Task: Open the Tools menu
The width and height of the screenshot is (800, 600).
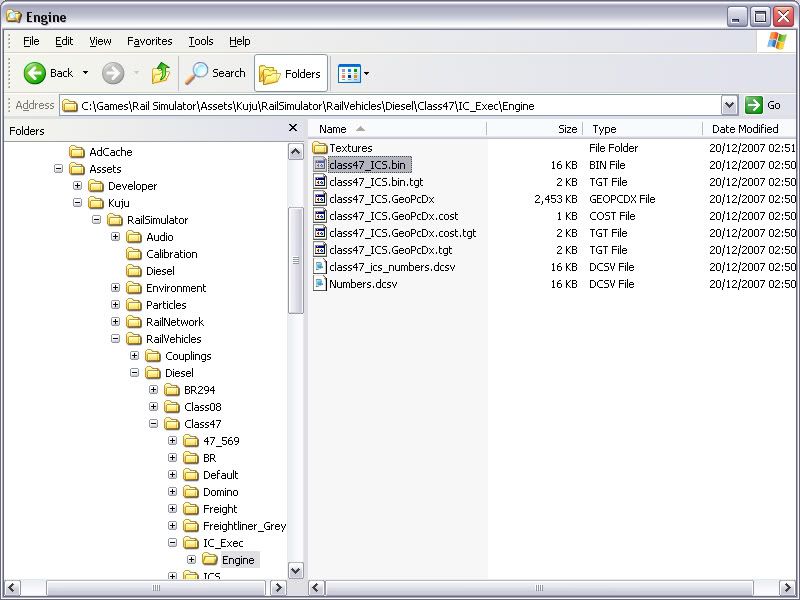Action: coord(201,41)
